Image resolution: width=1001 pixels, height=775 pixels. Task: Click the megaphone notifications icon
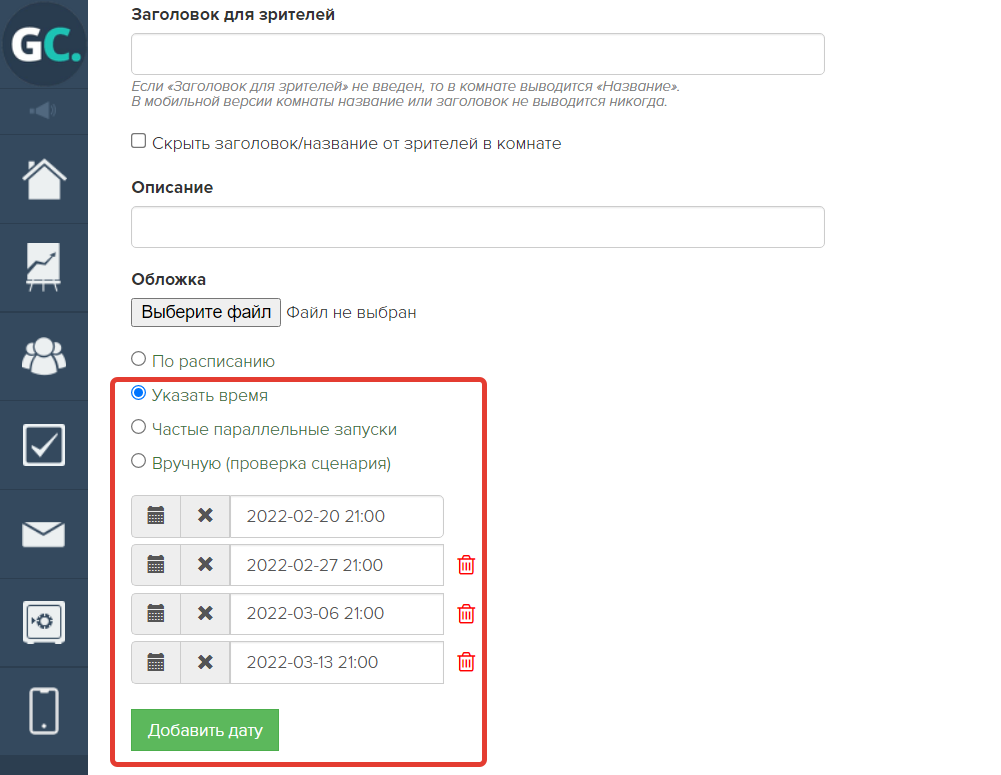coord(43,111)
